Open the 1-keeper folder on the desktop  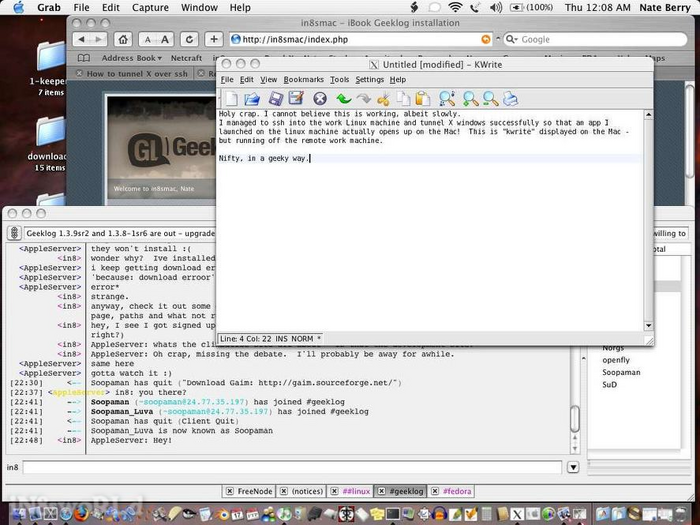(x=50, y=55)
